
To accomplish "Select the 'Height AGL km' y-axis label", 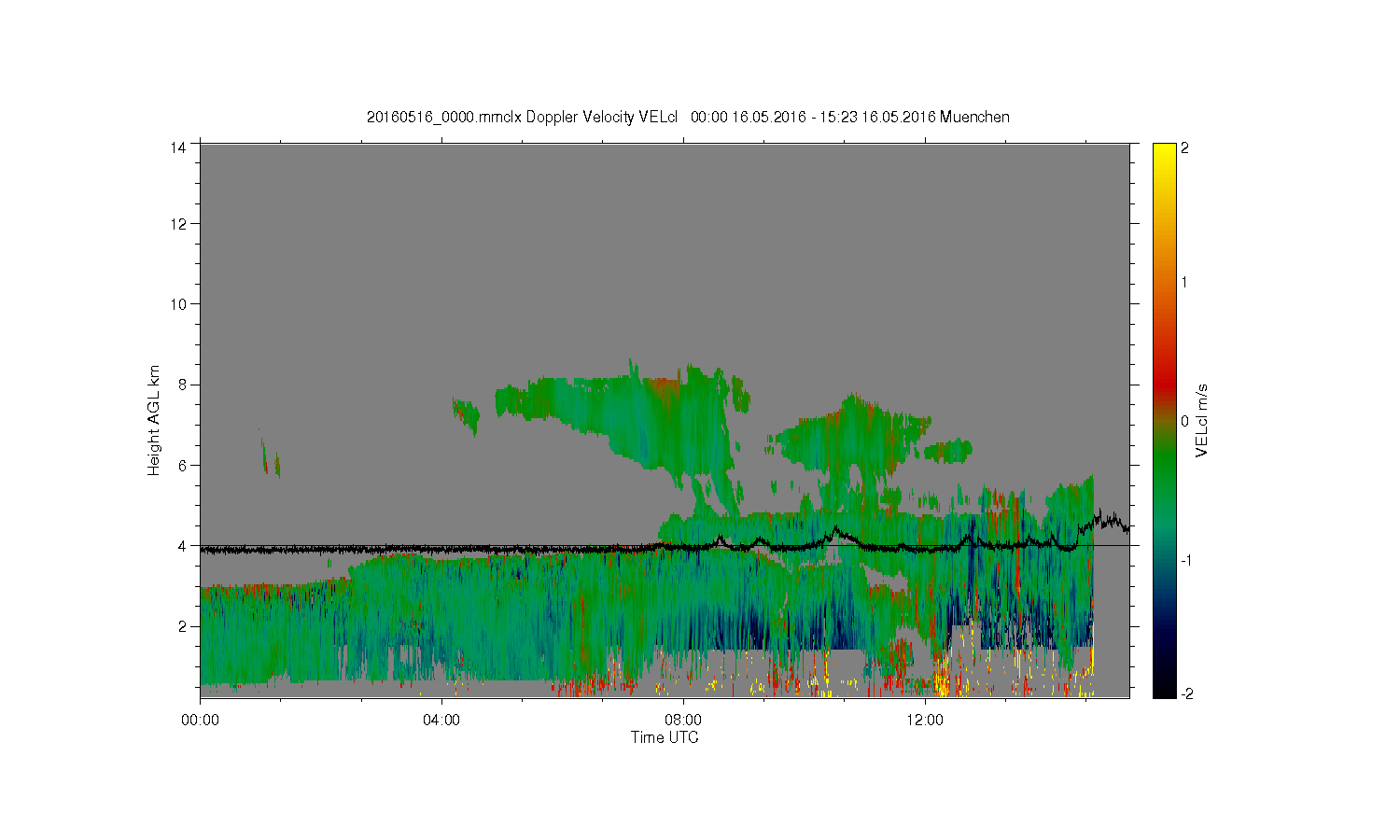I will tap(154, 420).
